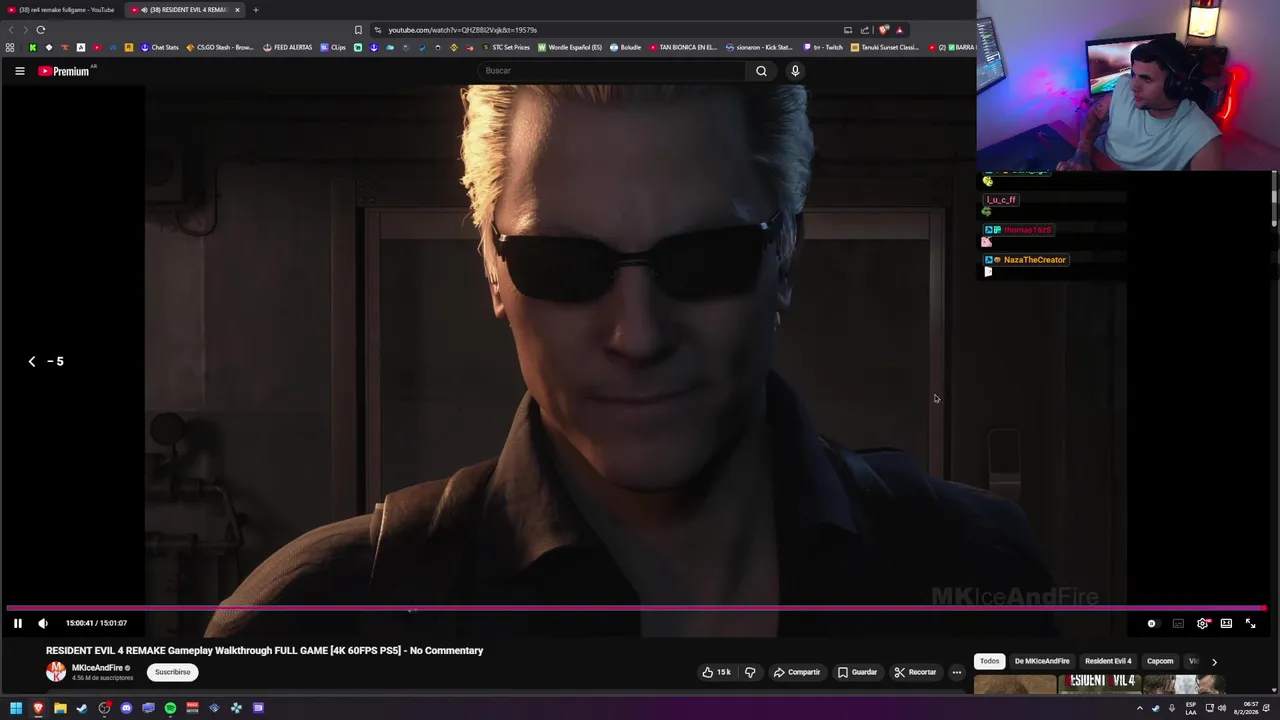The width and height of the screenshot is (1280, 720).
Task: Focus the Buscar search field
Action: click(611, 71)
